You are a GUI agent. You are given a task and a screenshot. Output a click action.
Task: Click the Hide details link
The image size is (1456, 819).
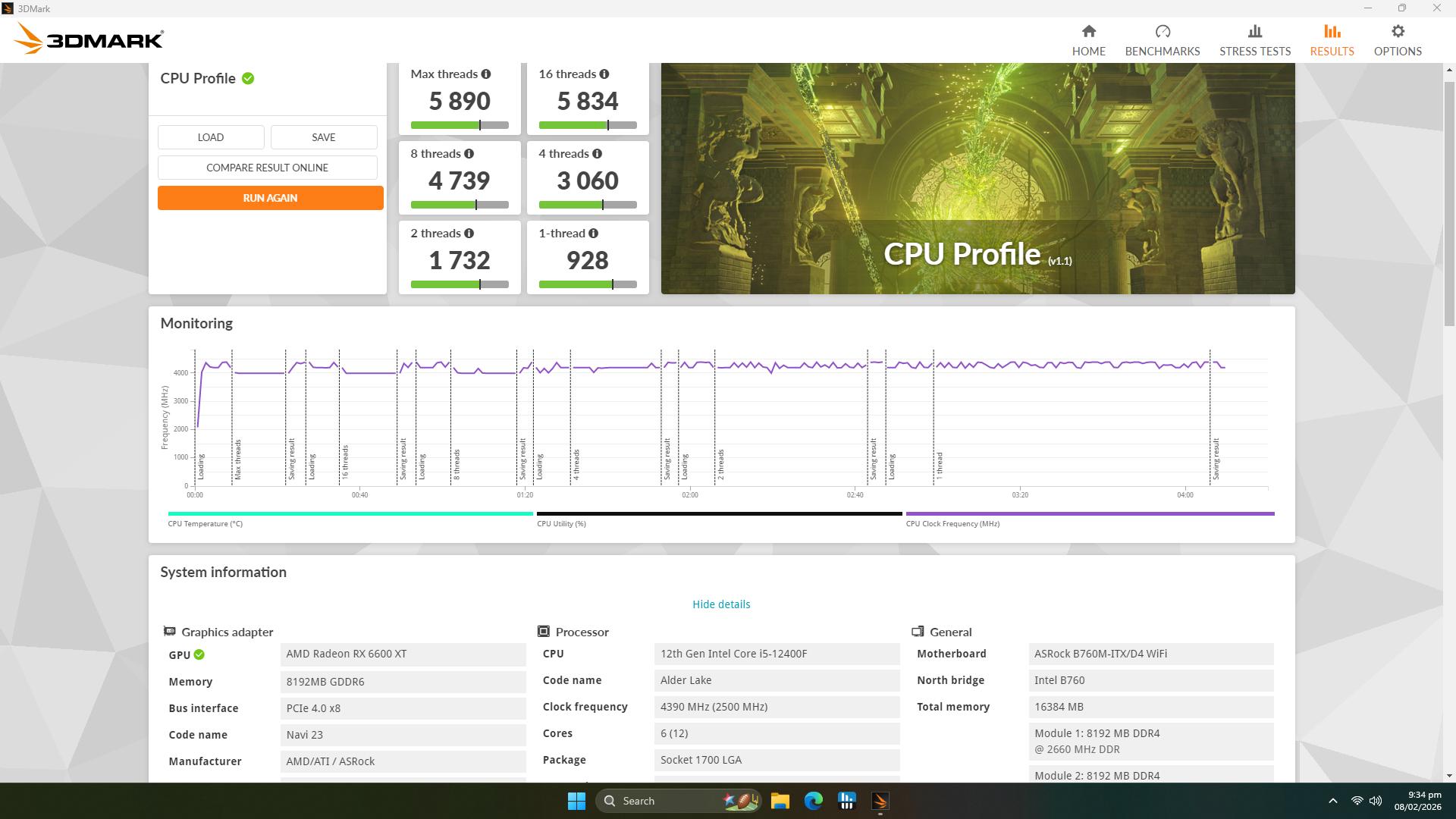pyautogui.click(x=721, y=604)
